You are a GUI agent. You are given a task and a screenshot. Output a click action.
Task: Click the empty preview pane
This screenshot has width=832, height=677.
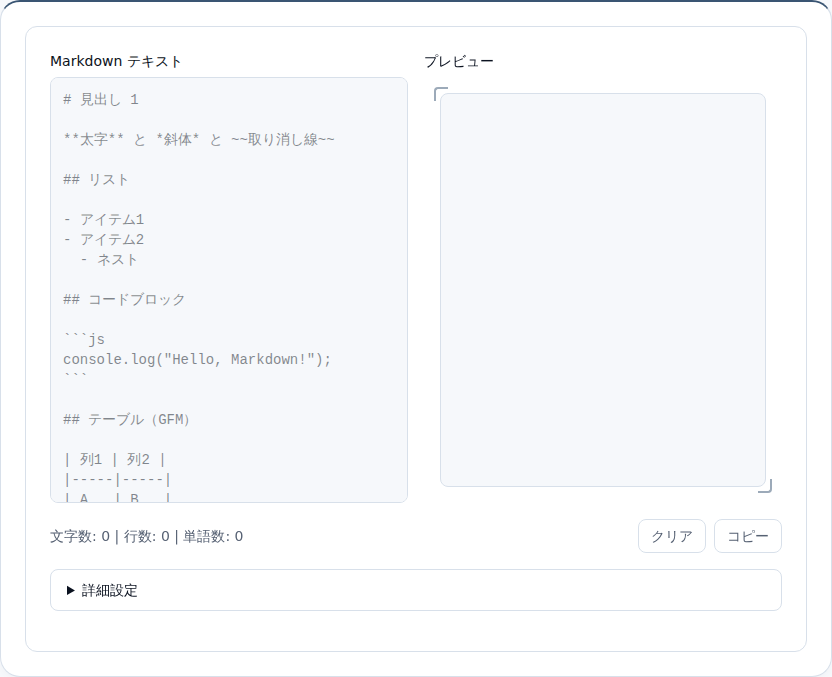(603, 290)
